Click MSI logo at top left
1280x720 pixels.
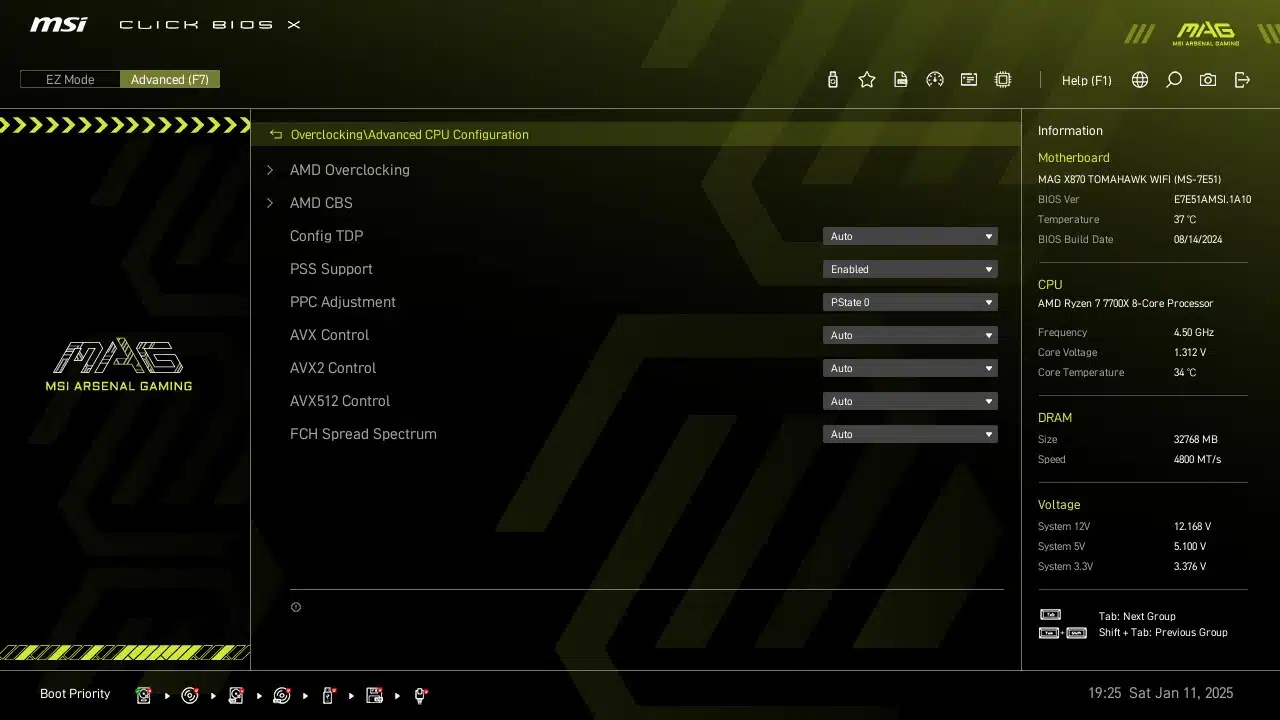[x=58, y=24]
